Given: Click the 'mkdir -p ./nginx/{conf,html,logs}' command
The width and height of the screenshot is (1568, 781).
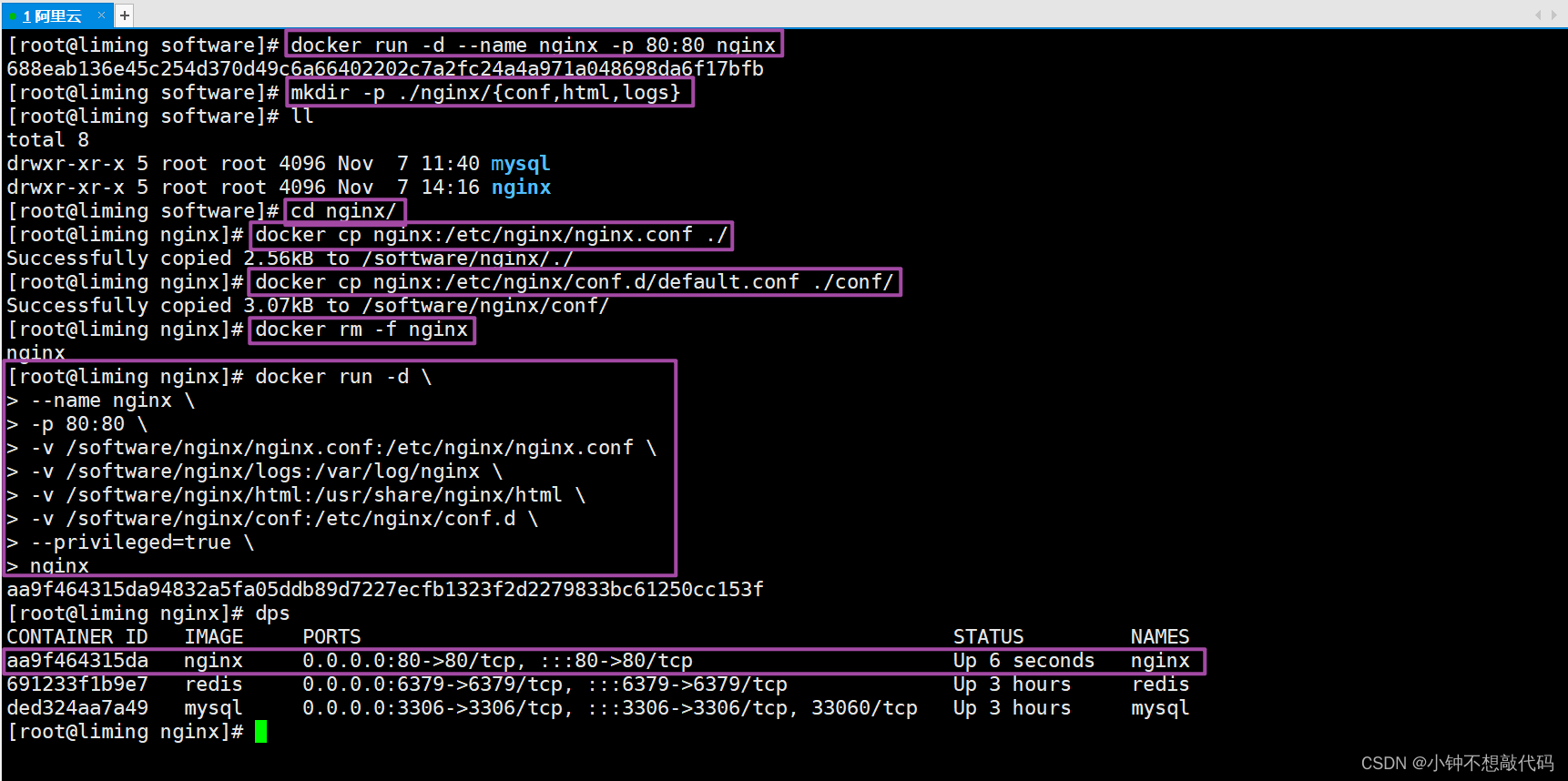Looking at the screenshot, I should [x=486, y=93].
